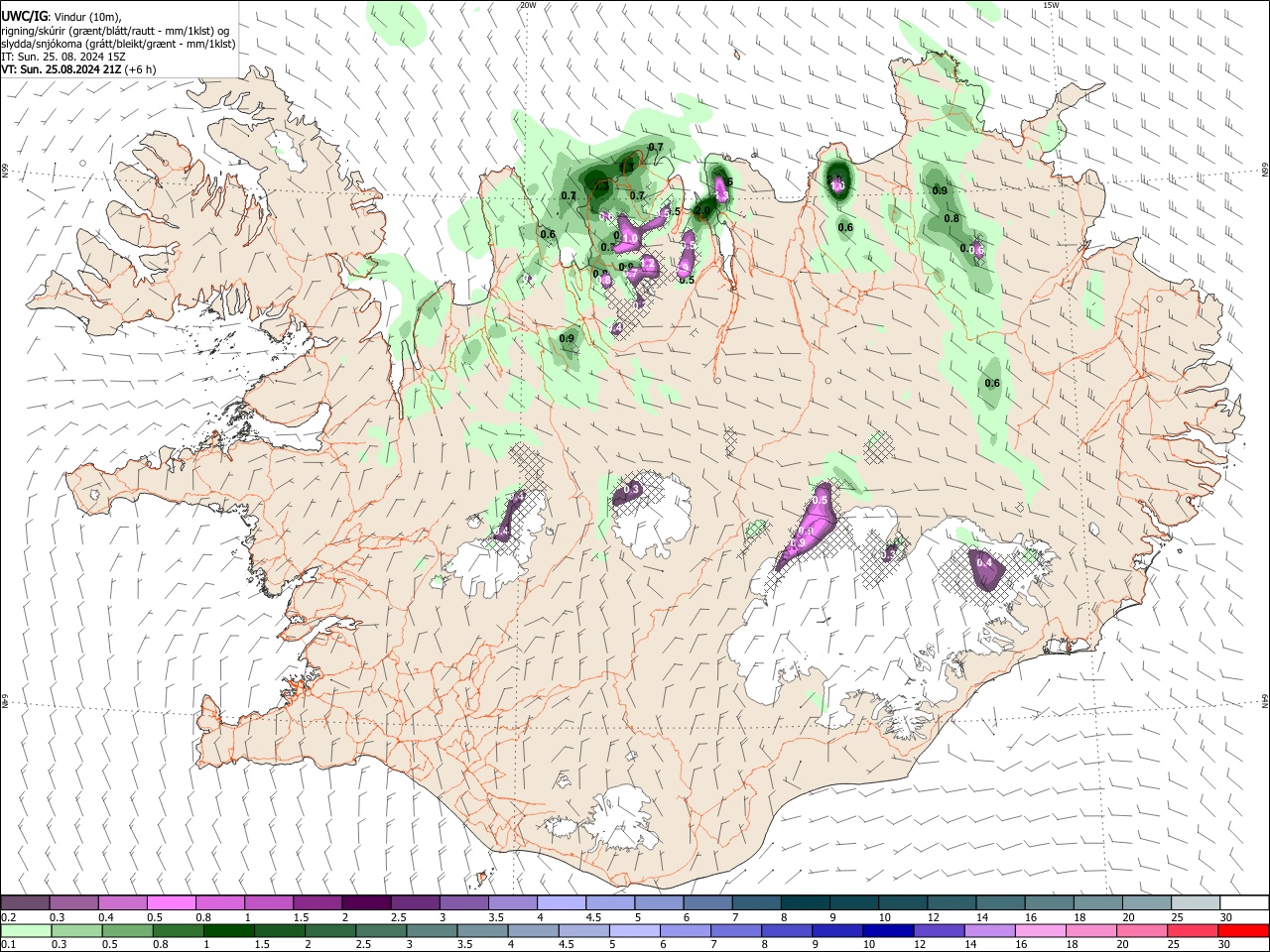This screenshot has width=1270, height=952.
Task: Select the darkest purple 2–2.5 snow scale swatch
Action: pos(365,902)
